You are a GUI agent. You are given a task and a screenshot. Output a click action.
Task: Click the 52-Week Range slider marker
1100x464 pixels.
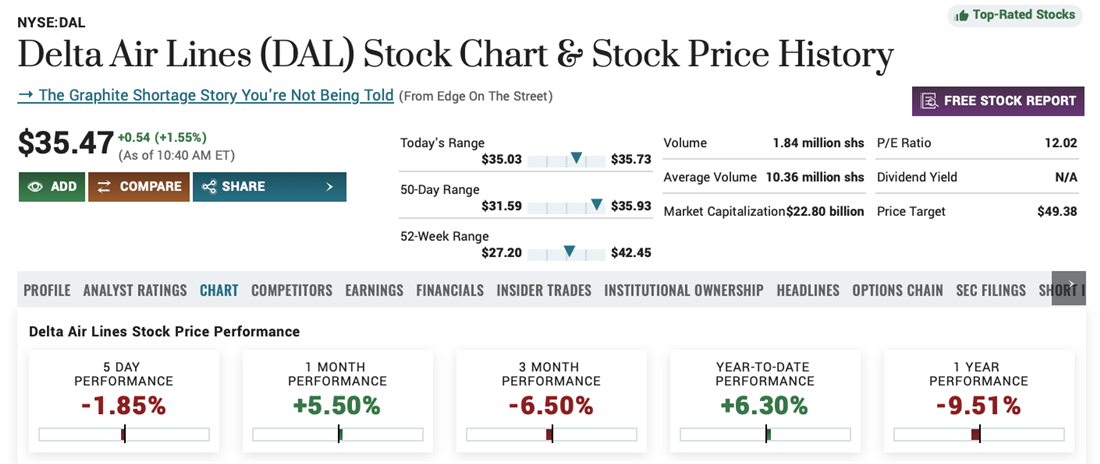click(x=568, y=252)
